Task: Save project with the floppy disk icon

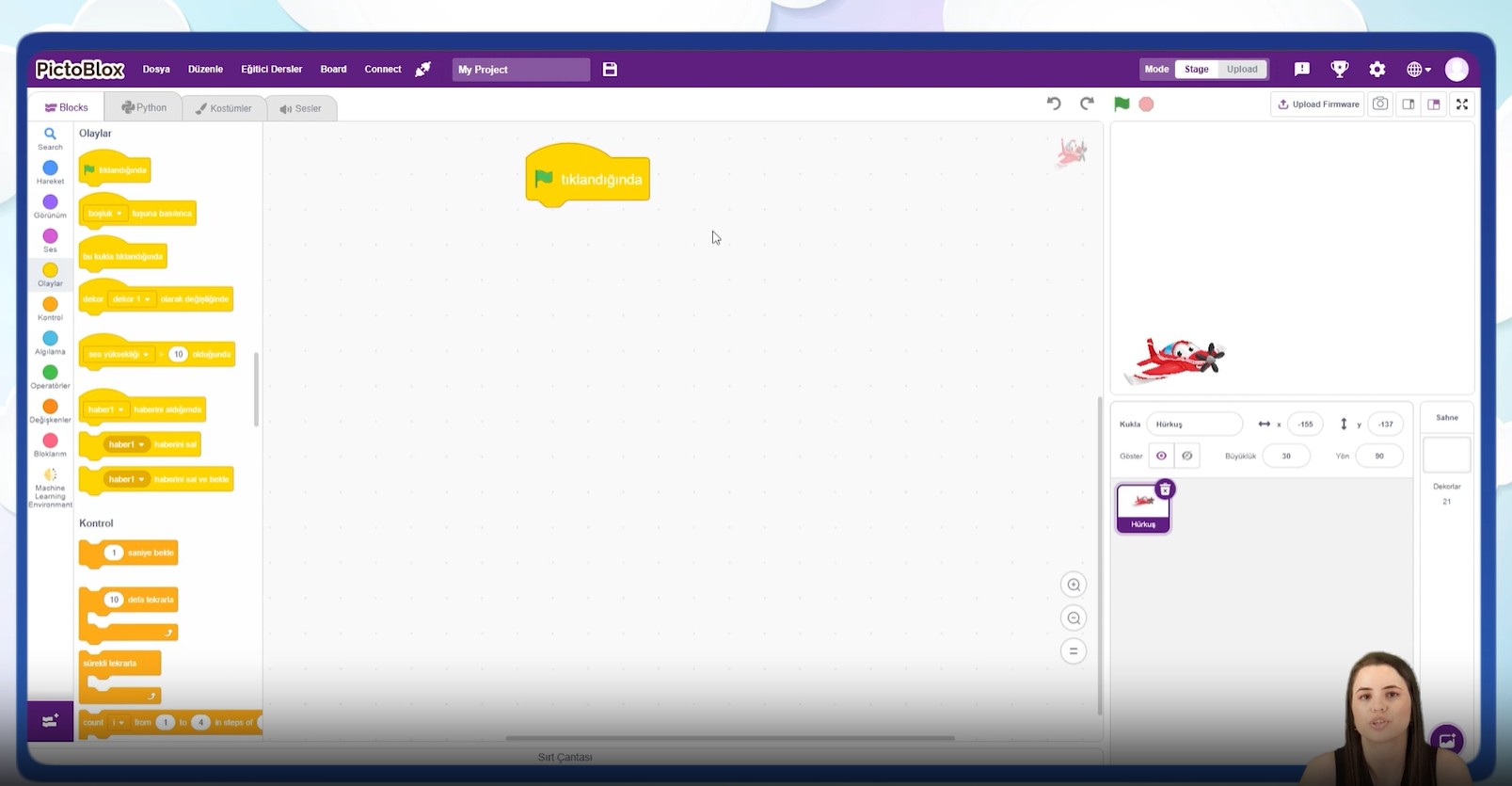Action: point(610,70)
